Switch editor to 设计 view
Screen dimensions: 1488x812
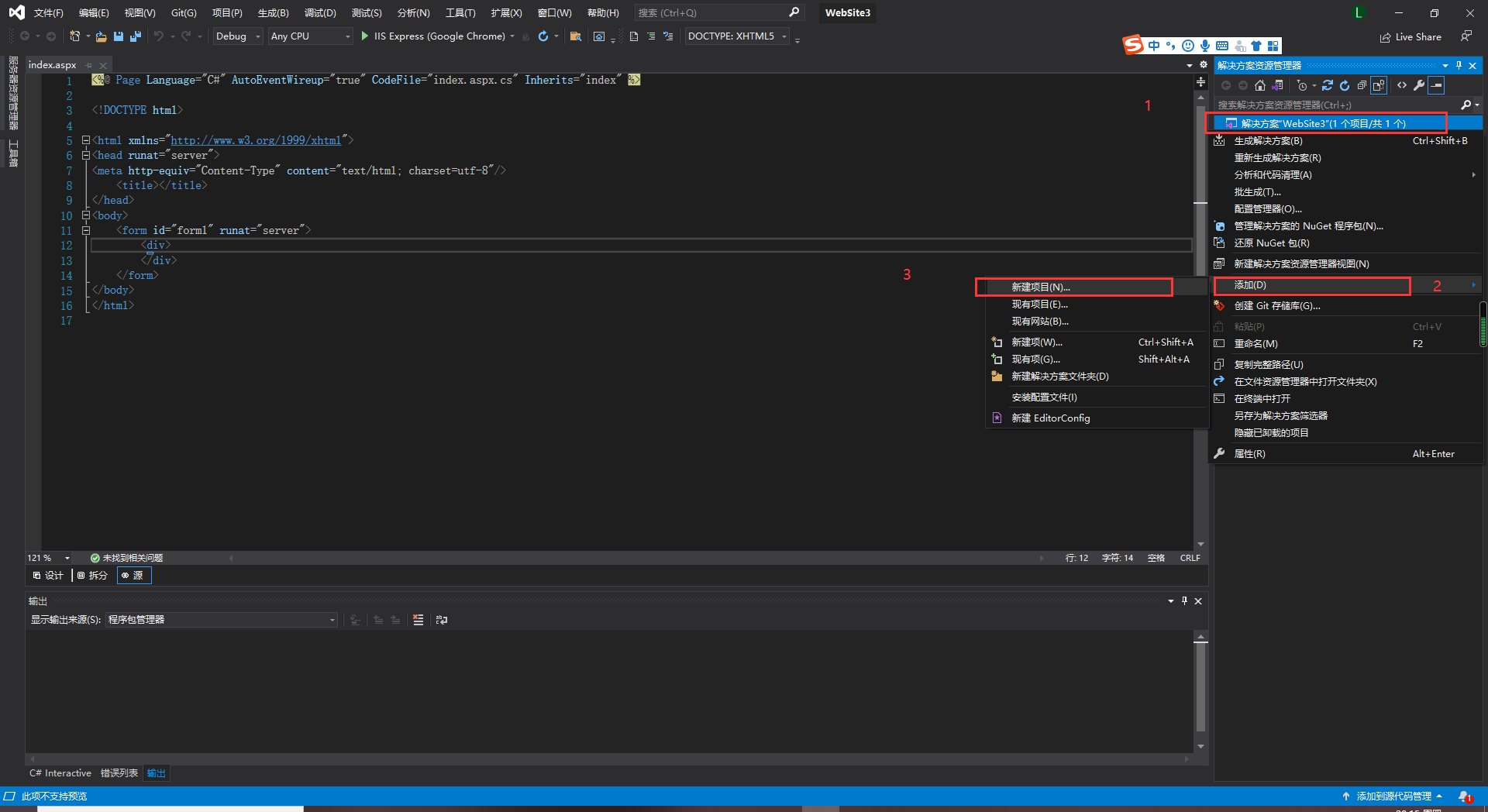pyautogui.click(x=48, y=576)
